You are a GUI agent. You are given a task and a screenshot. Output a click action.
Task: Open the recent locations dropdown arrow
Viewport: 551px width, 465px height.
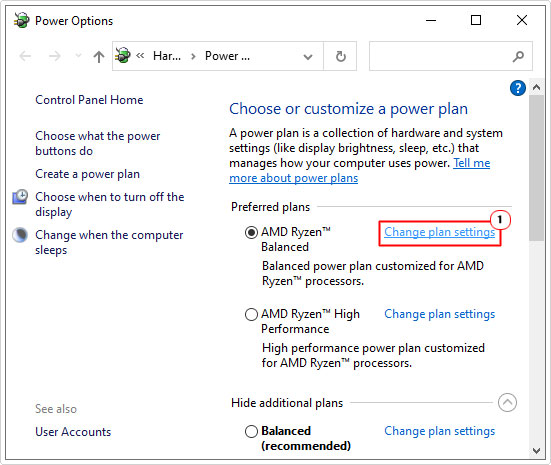pos(78,56)
